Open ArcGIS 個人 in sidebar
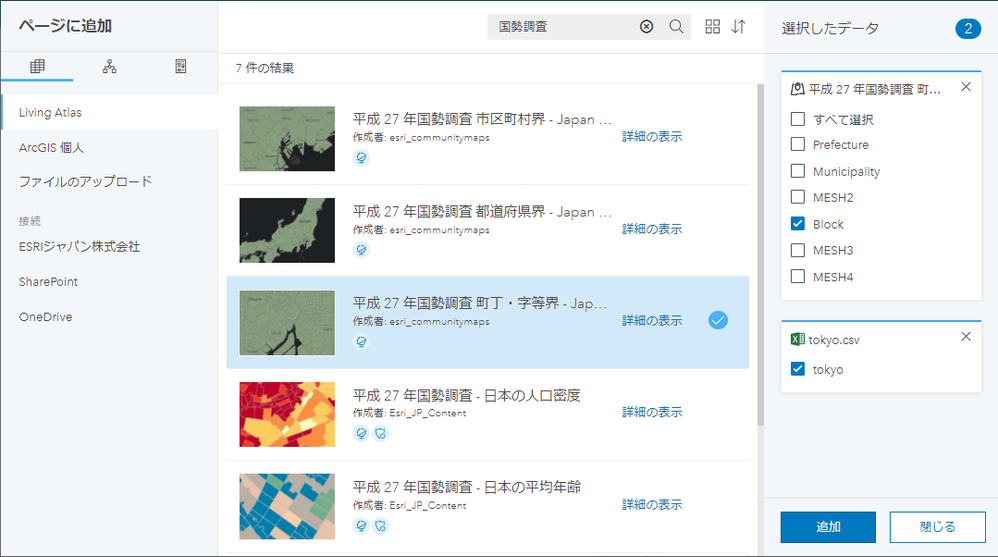This screenshot has height=557, width=998. [51, 148]
